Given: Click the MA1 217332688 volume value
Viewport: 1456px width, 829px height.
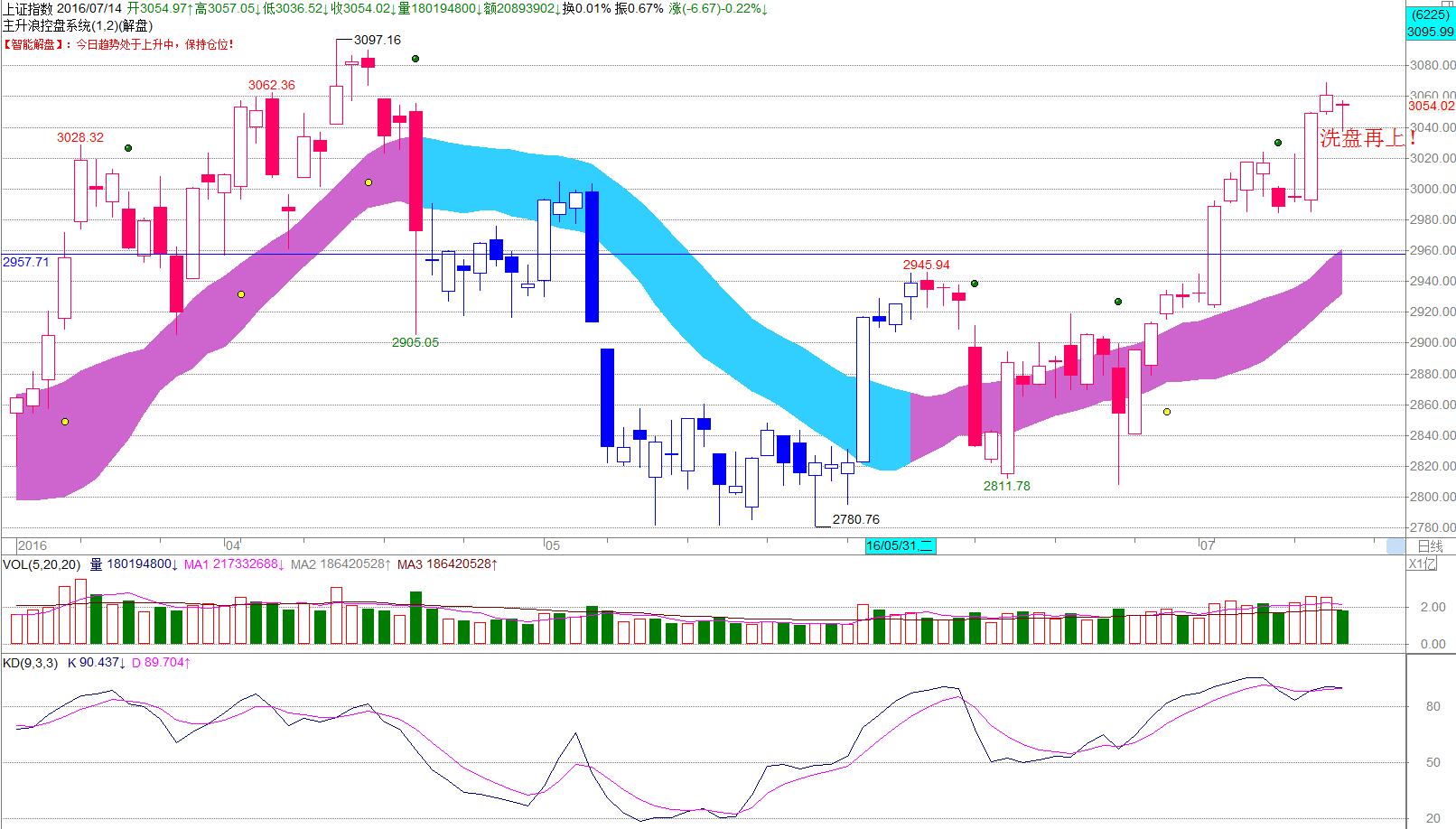Looking at the screenshot, I should coord(235,564).
